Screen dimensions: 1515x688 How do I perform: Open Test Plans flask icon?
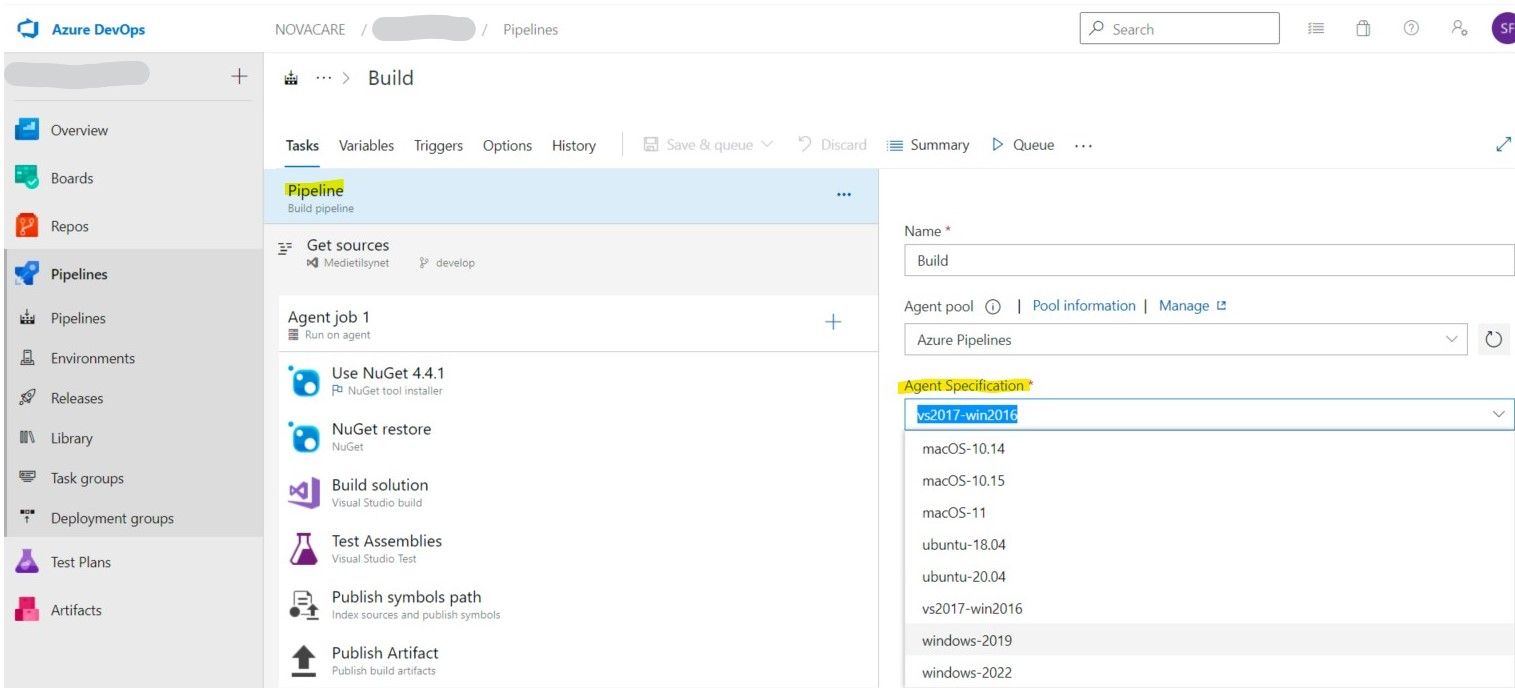pos(27,562)
